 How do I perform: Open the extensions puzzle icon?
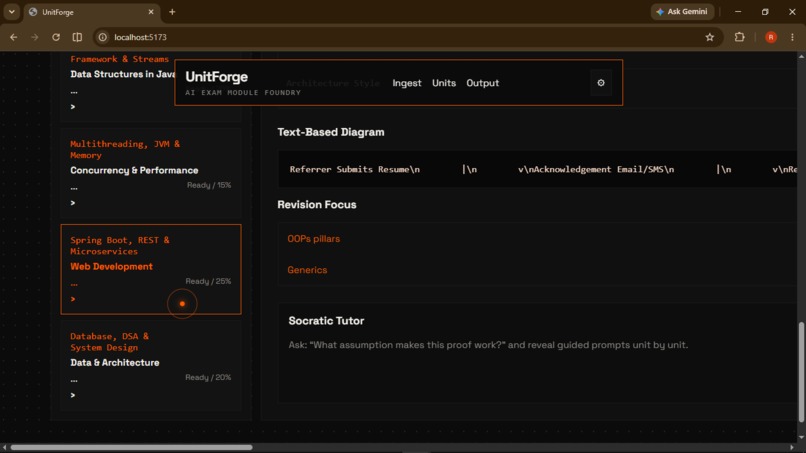pos(739,37)
